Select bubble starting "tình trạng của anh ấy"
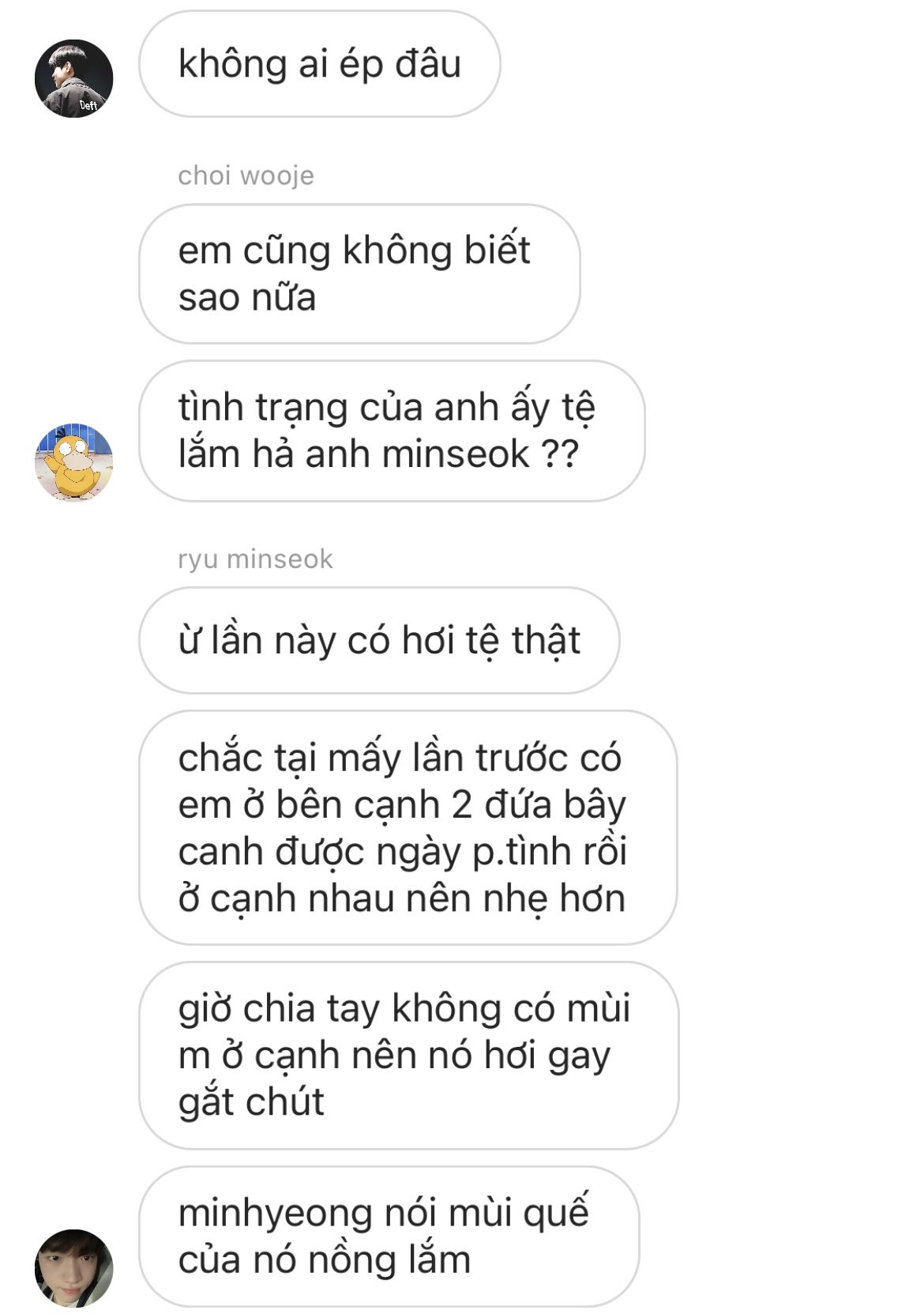Screen dimensions: 924x1314 tap(392, 431)
